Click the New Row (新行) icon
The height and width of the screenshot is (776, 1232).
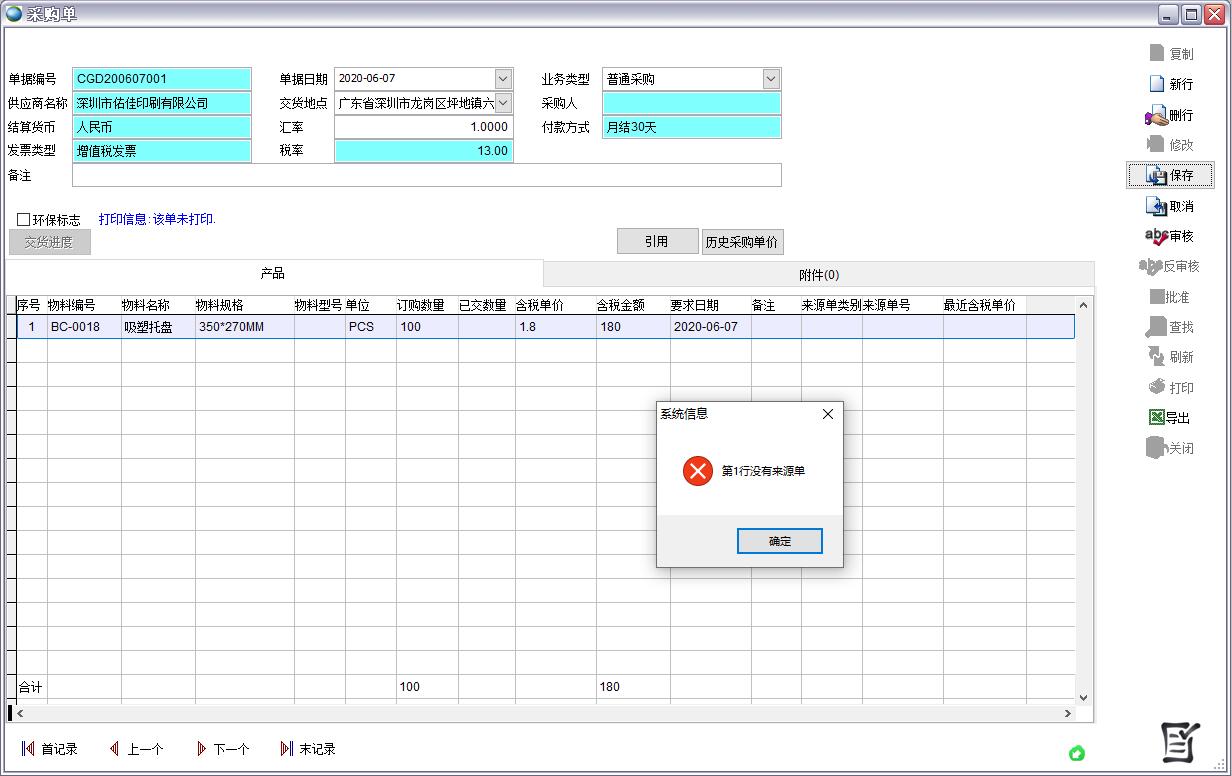tap(1157, 85)
